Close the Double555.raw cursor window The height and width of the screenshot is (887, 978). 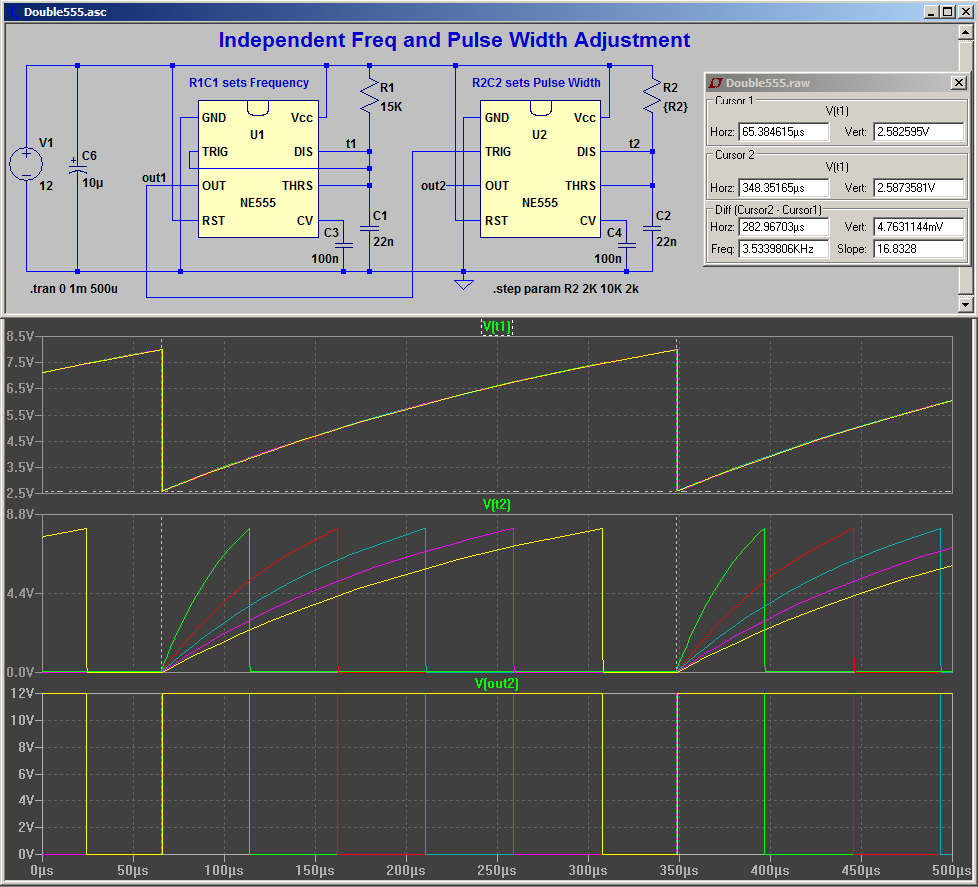[959, 83]
